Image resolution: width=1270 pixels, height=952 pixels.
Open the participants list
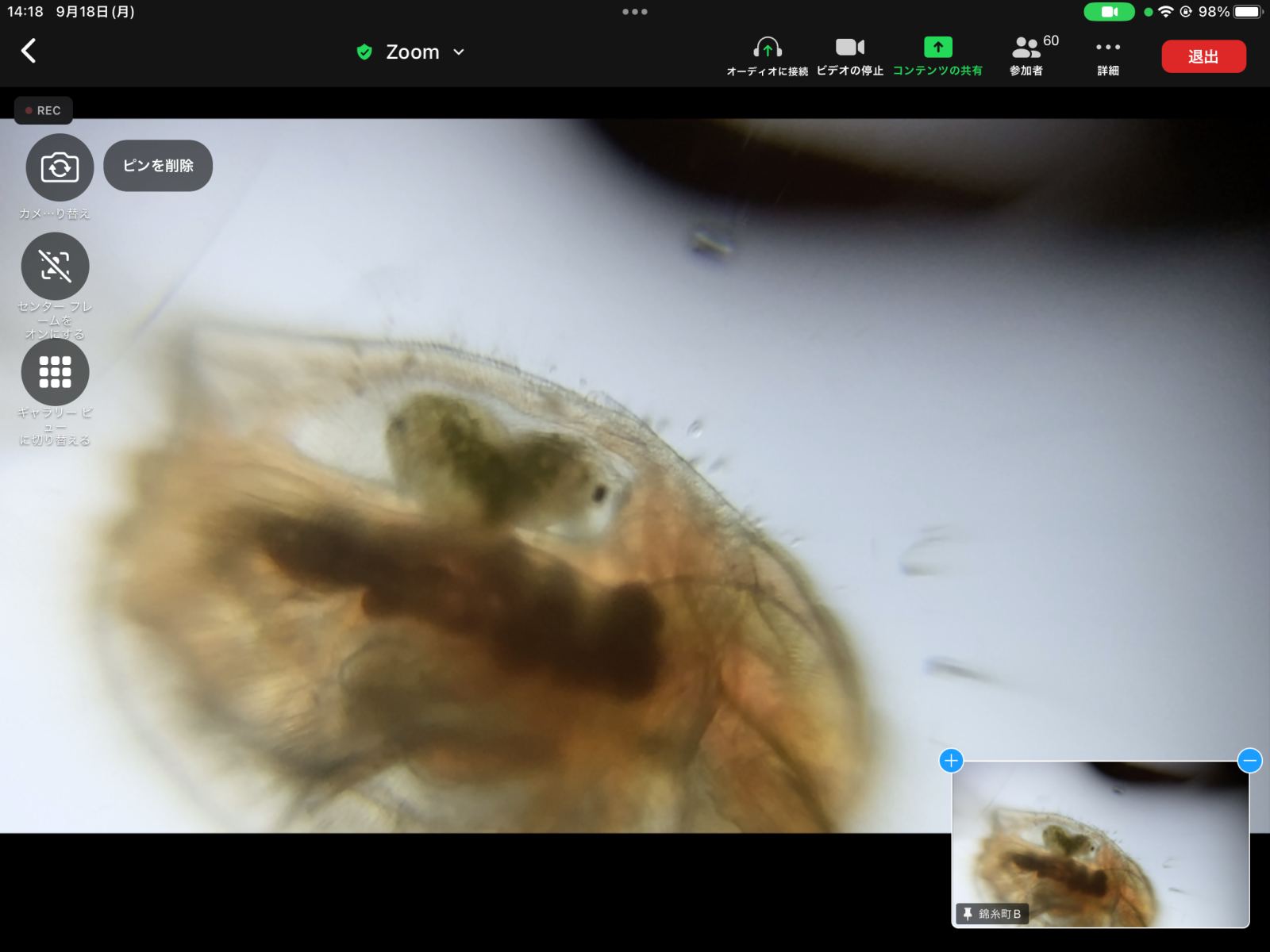point(1027,56)
